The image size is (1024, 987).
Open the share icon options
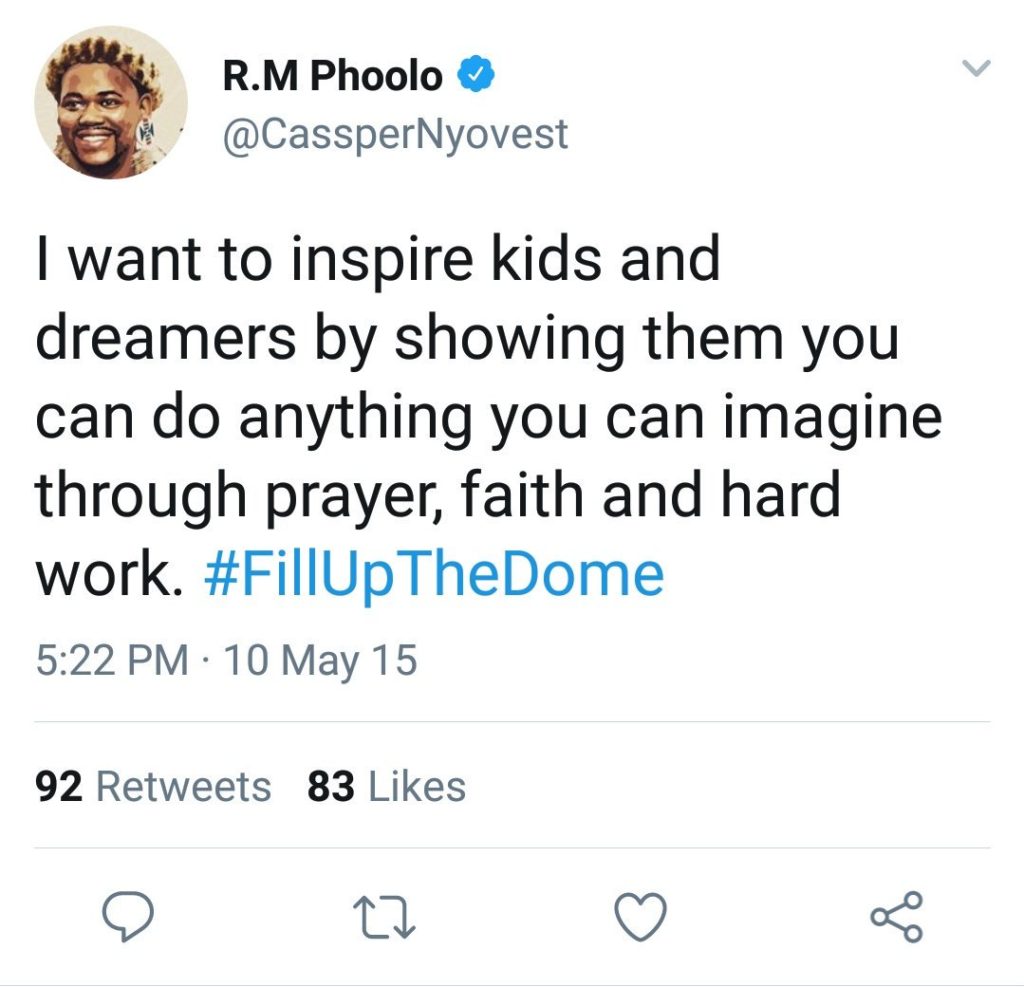[897, 916]
